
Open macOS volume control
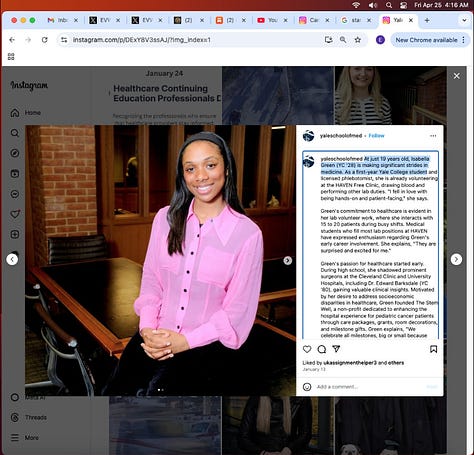pyautogui.click(x=373, y=5)
